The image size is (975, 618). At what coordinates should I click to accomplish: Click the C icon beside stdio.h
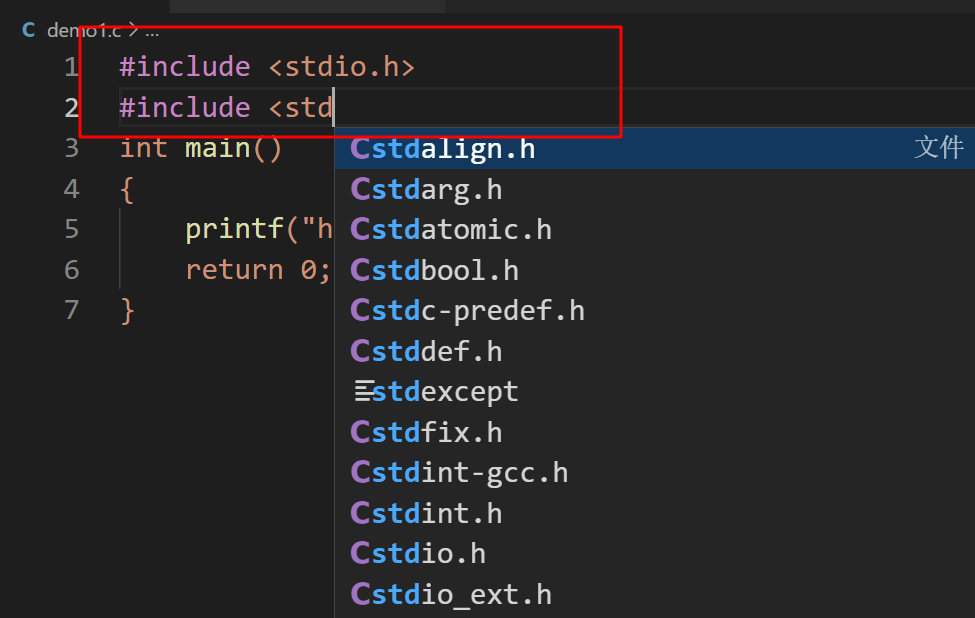pyautogui.click(x=361, y=554)
